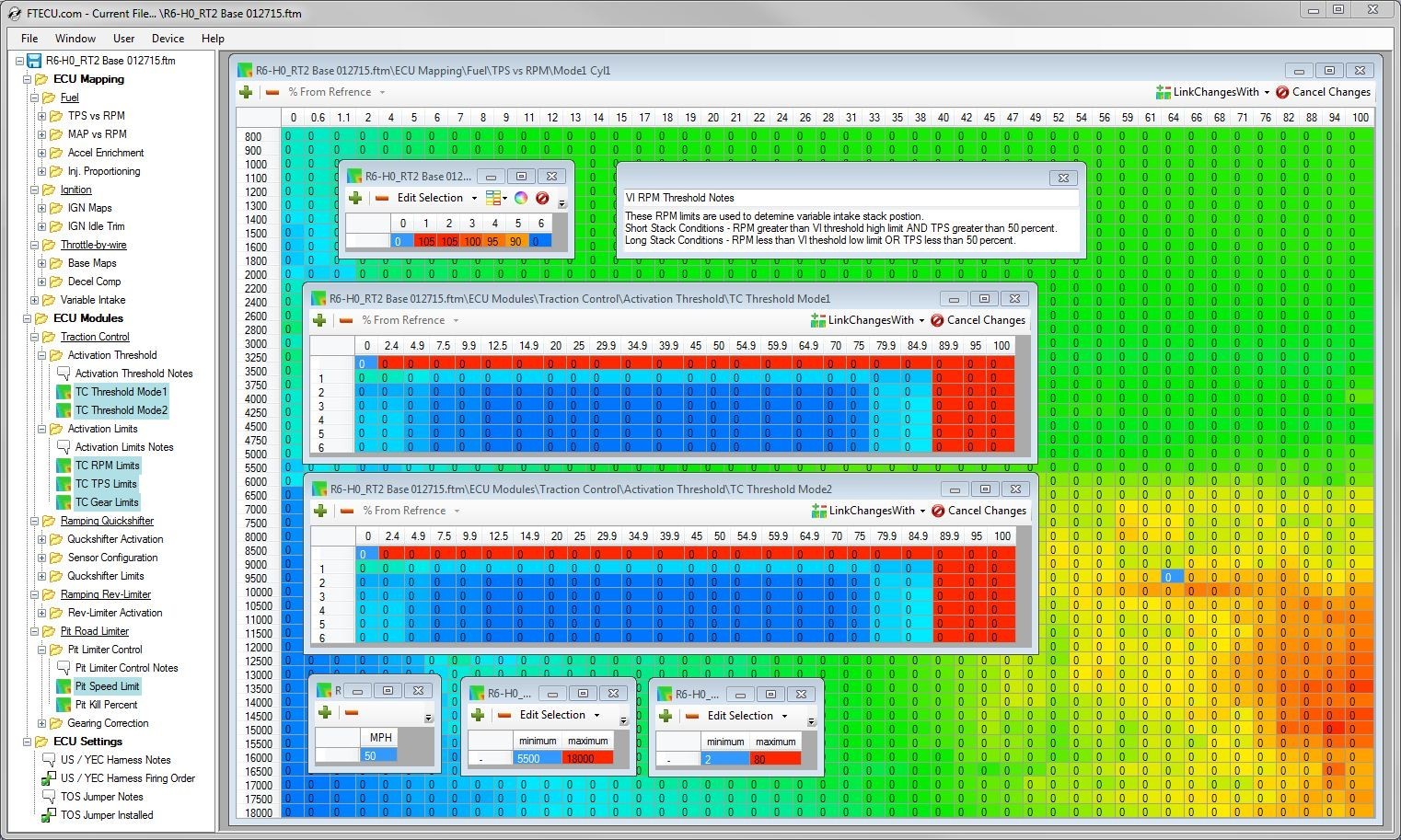Click the map icon next to TC Threshold Mode1 in the tree
This screenshot has height=840, width=1401.
point(64,392)
